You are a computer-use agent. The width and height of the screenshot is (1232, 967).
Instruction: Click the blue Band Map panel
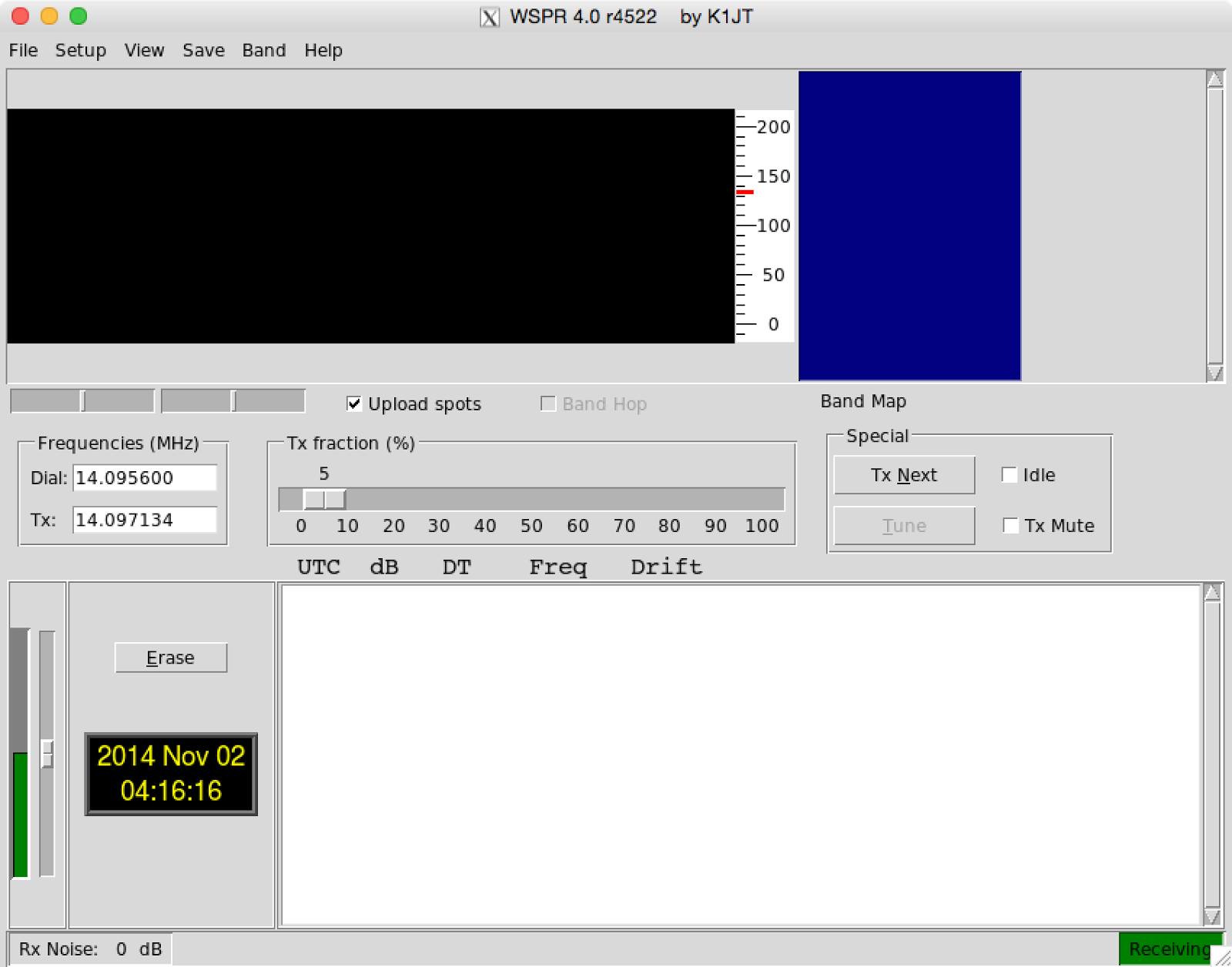(x=910, y=226)
